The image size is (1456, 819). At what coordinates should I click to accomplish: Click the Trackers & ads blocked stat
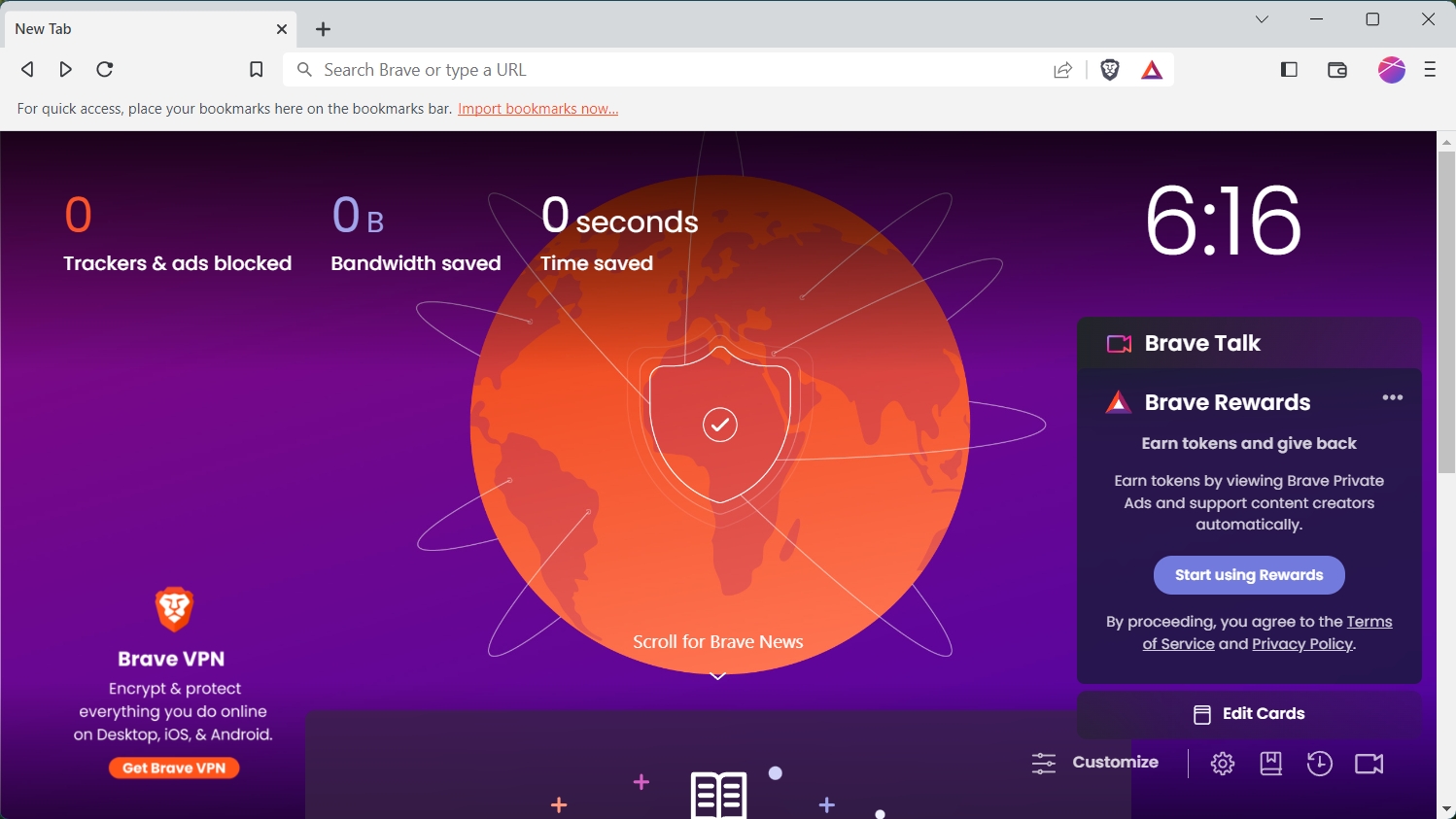pyautogui.click(x=177, y=233)
